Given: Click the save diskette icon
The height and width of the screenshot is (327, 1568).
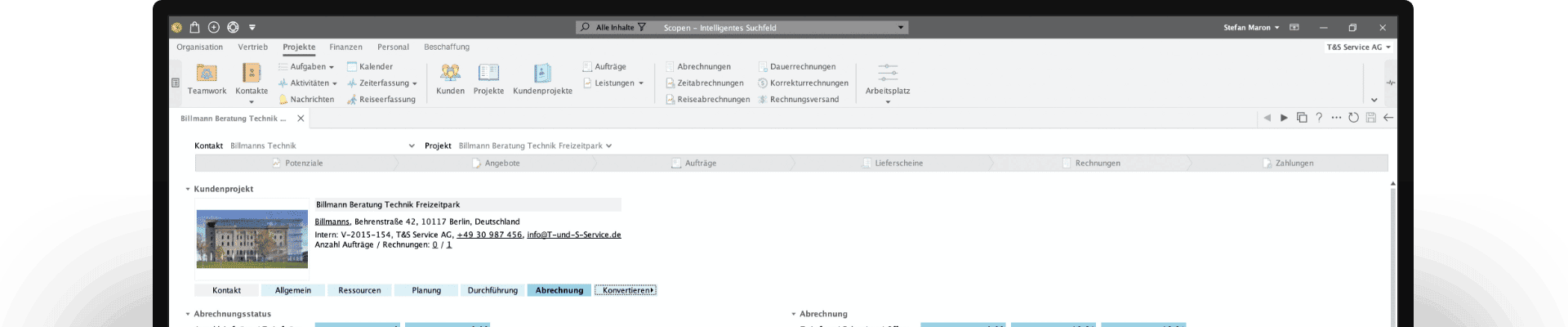Looking at the screenshot, I should [x=1371, y=118].
